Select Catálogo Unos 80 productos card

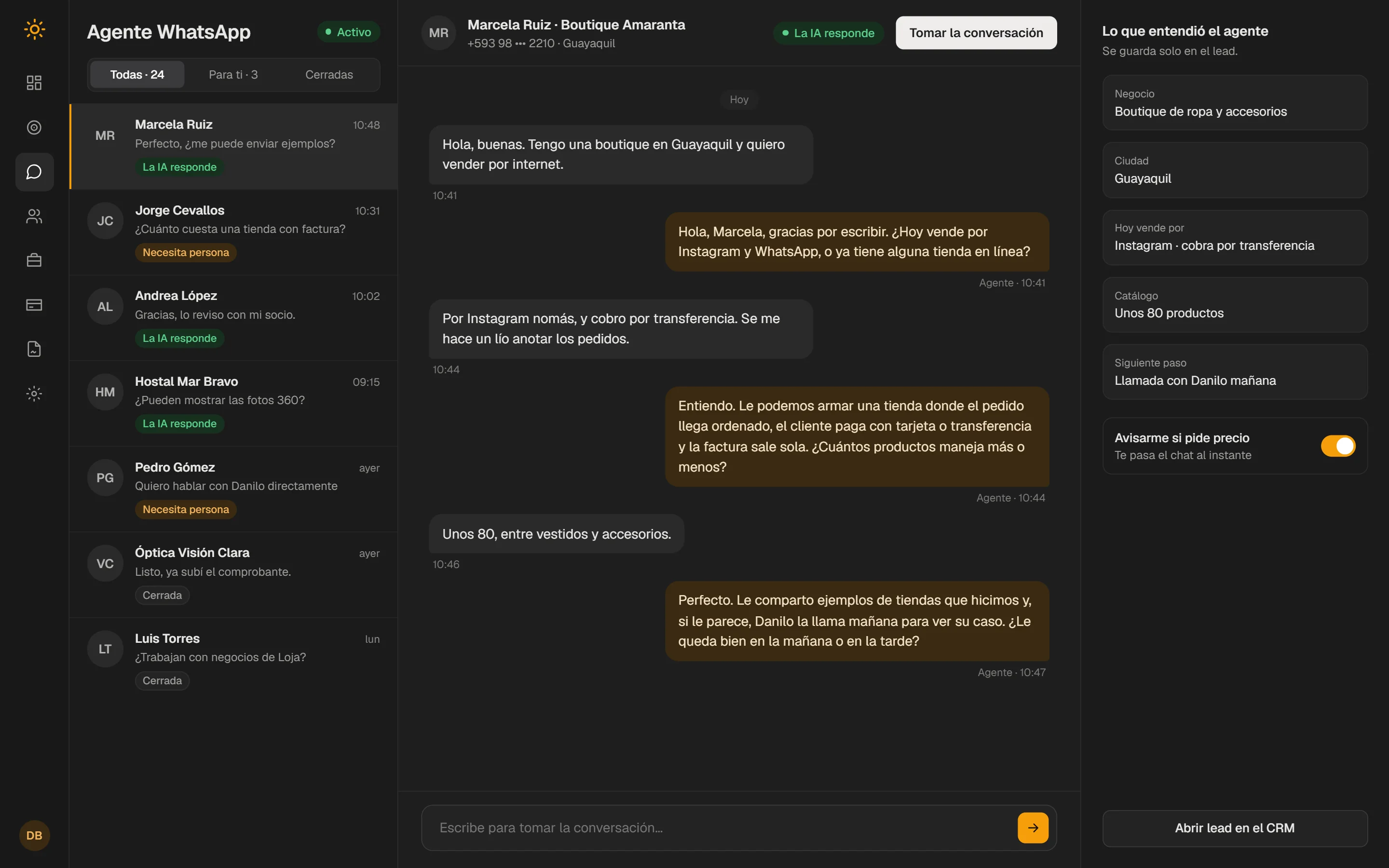click(1235, 304)
